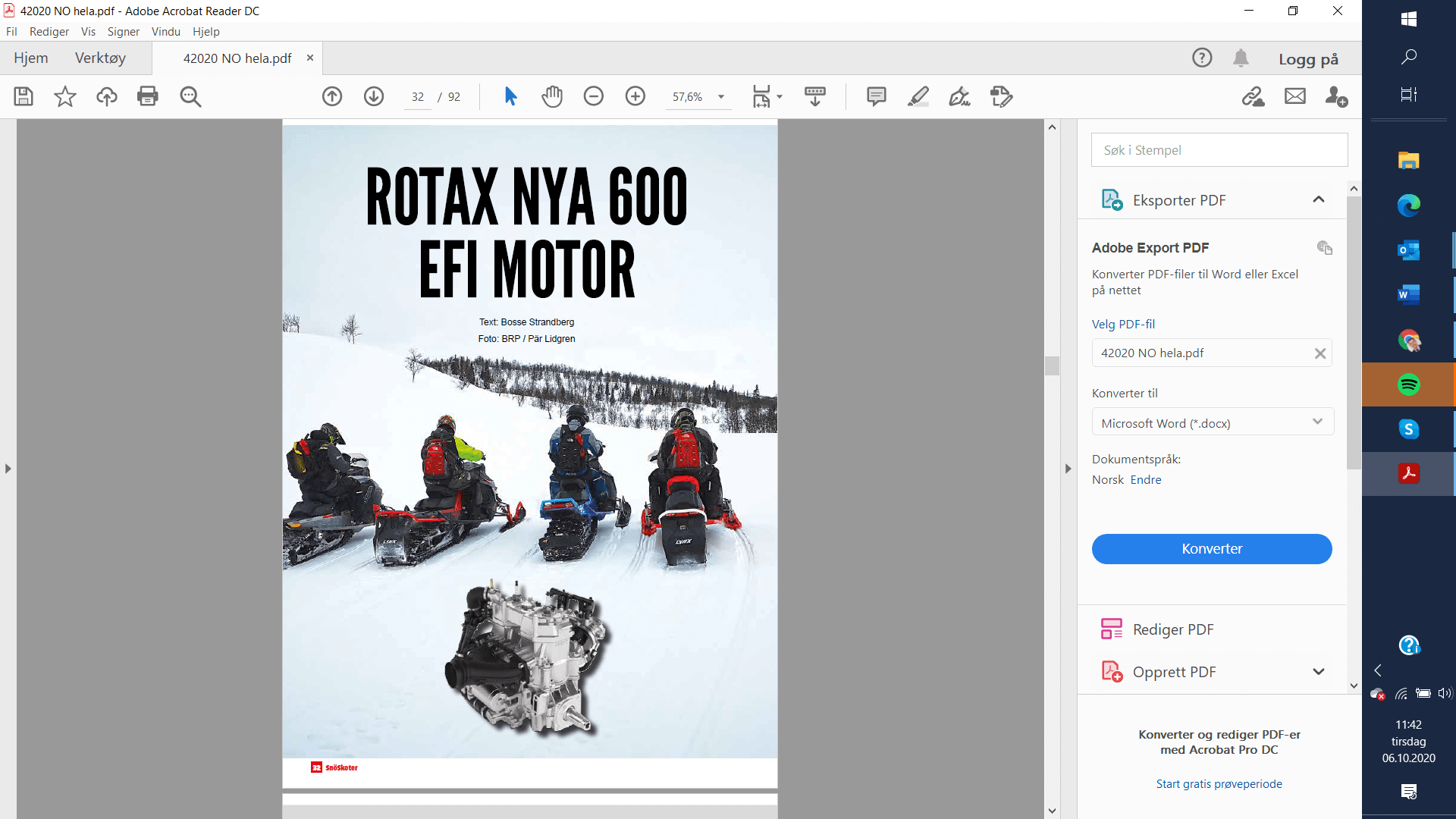This screenshot has height=819, width=1456.
Task: Close the 42020 NO hela.pdf tab
Action: pos(310,58)
